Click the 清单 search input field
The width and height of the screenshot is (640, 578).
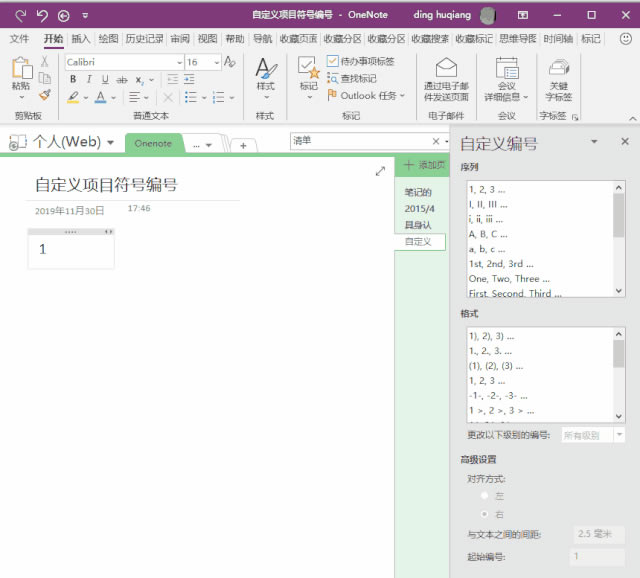[361, 141]
